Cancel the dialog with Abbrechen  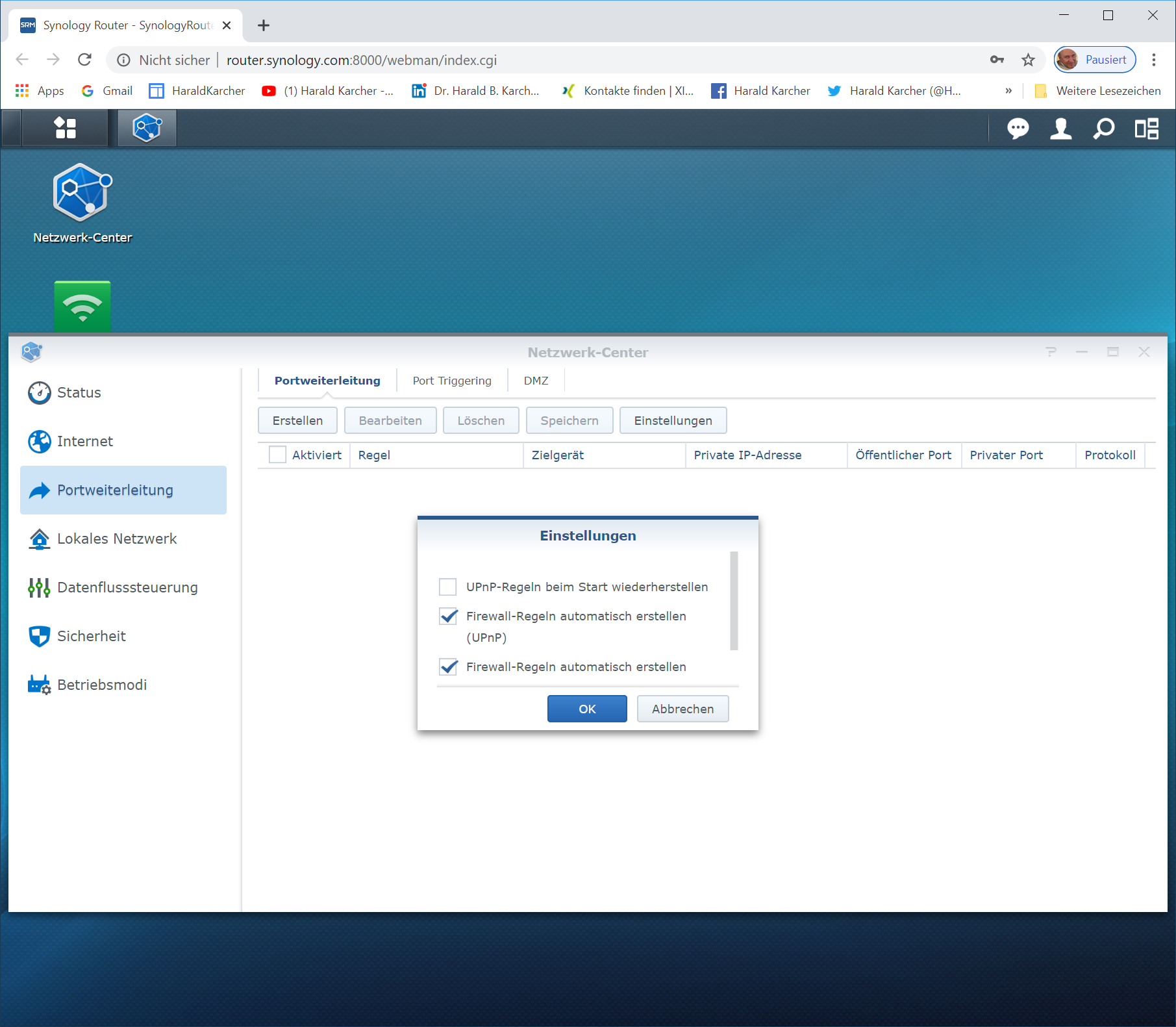(682, 709)
